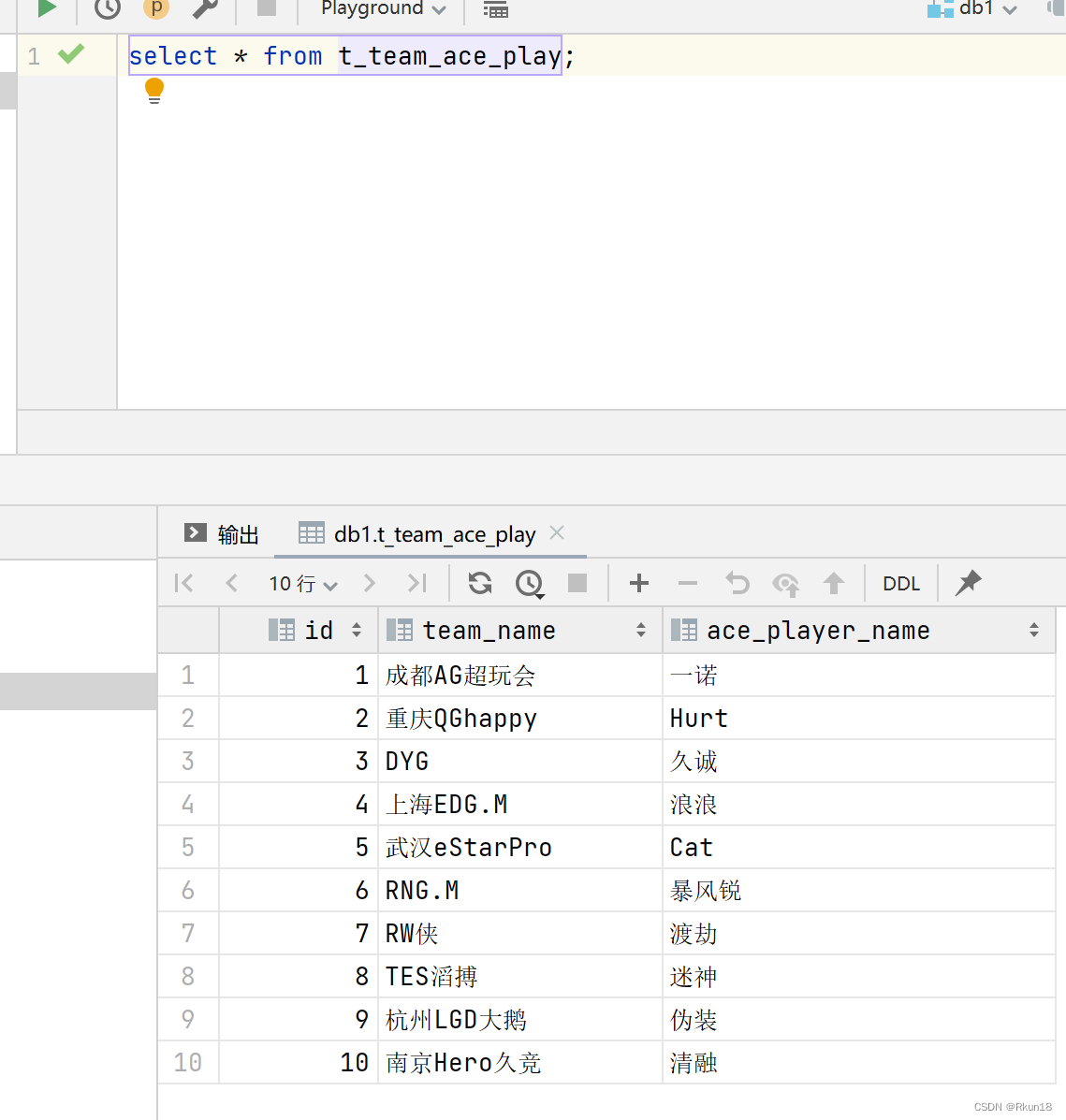Sort by the team_name column header
Image resolution: width=1066 pixels, height=1120 pixels.
[520, 630]
